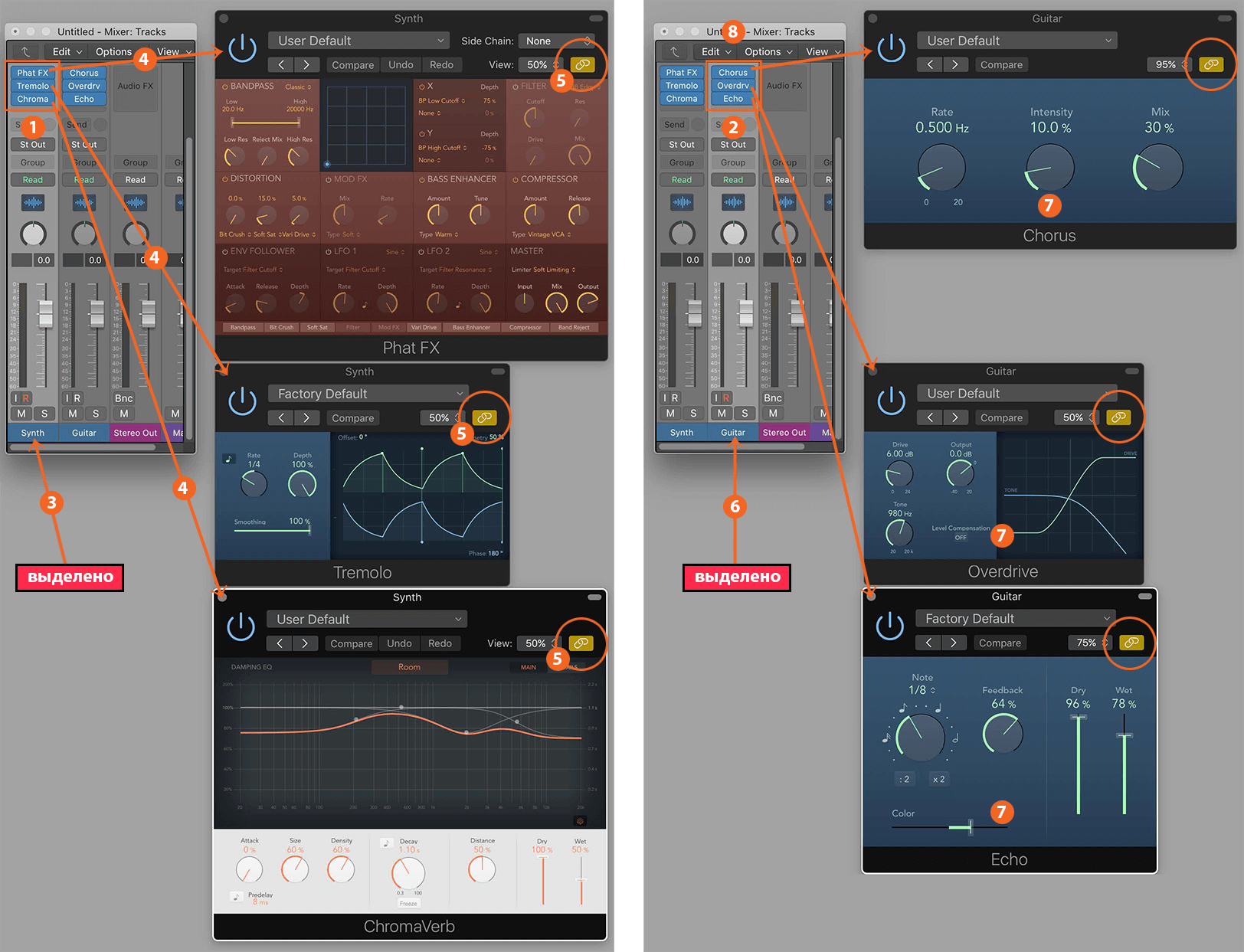1244x952 pixels.
Task: Click Synth channel waveform icon in left mixer
Action: pos(33,203)
